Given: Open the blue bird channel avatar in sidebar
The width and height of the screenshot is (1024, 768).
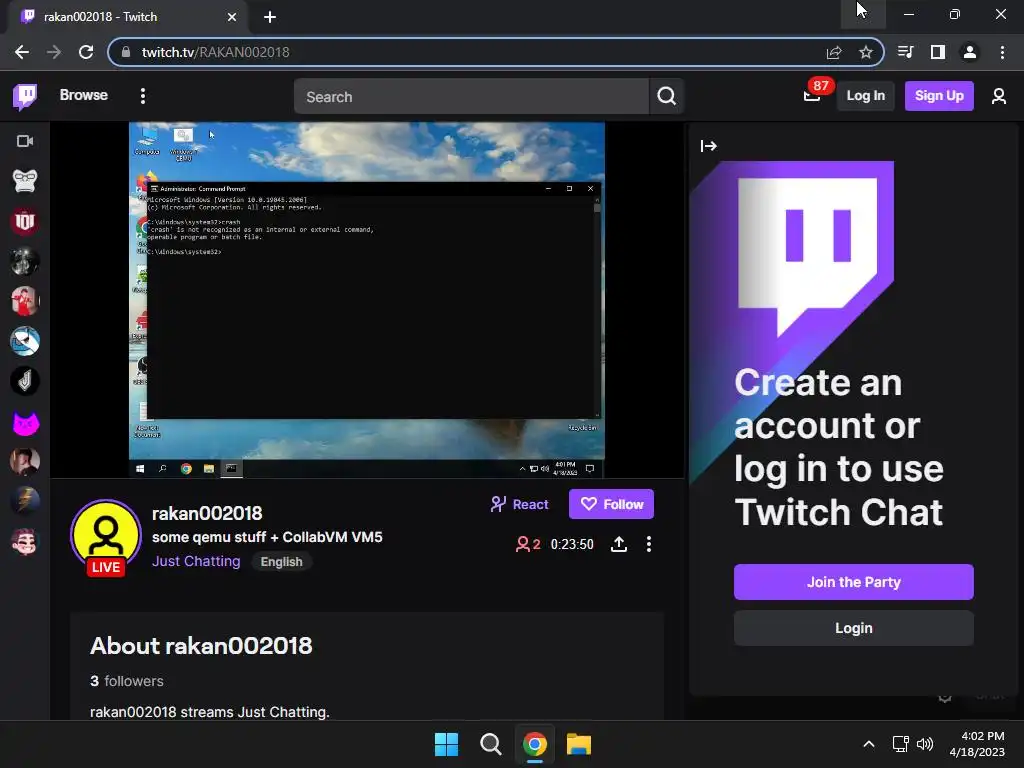Looking at the screenshot, I should coord(25,341).
